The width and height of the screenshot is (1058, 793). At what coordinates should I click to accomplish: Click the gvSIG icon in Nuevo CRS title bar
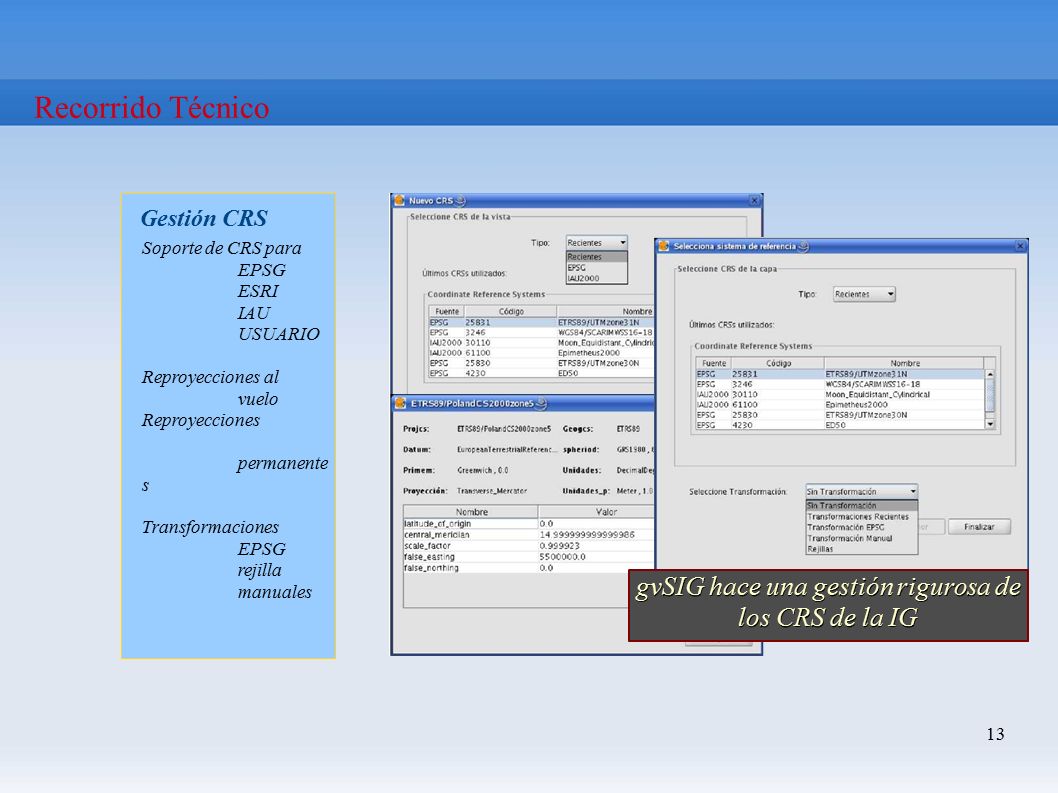[399, 200]
